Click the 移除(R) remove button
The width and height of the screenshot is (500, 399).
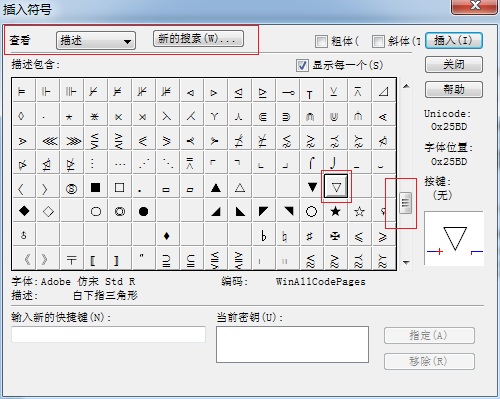click(429, 361)
